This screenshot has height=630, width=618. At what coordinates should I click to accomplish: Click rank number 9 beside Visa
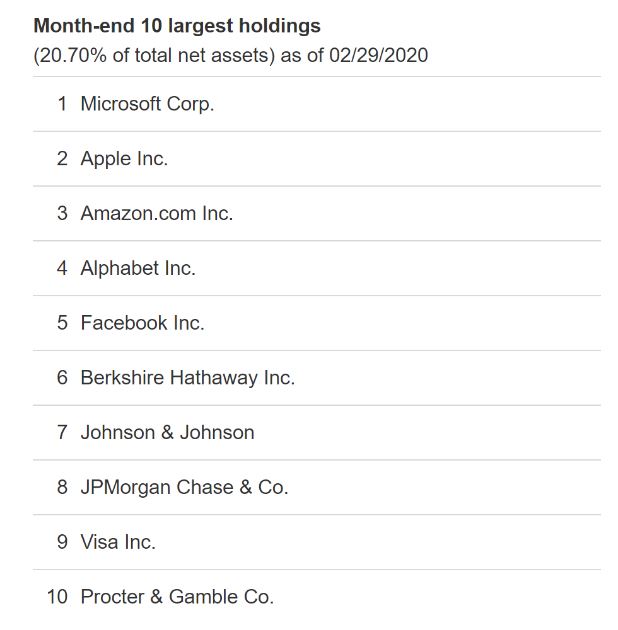[x=62, y=542]
